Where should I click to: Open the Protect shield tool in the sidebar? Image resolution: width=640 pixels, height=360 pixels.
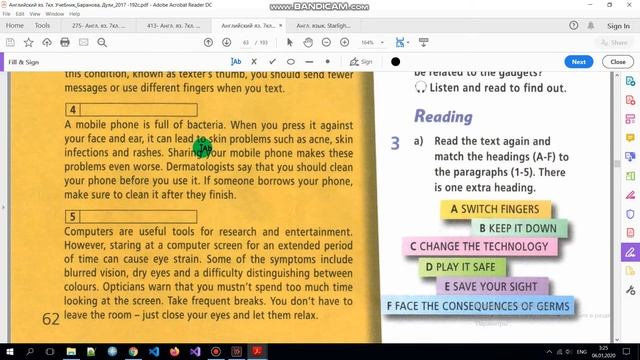(630, 214)
